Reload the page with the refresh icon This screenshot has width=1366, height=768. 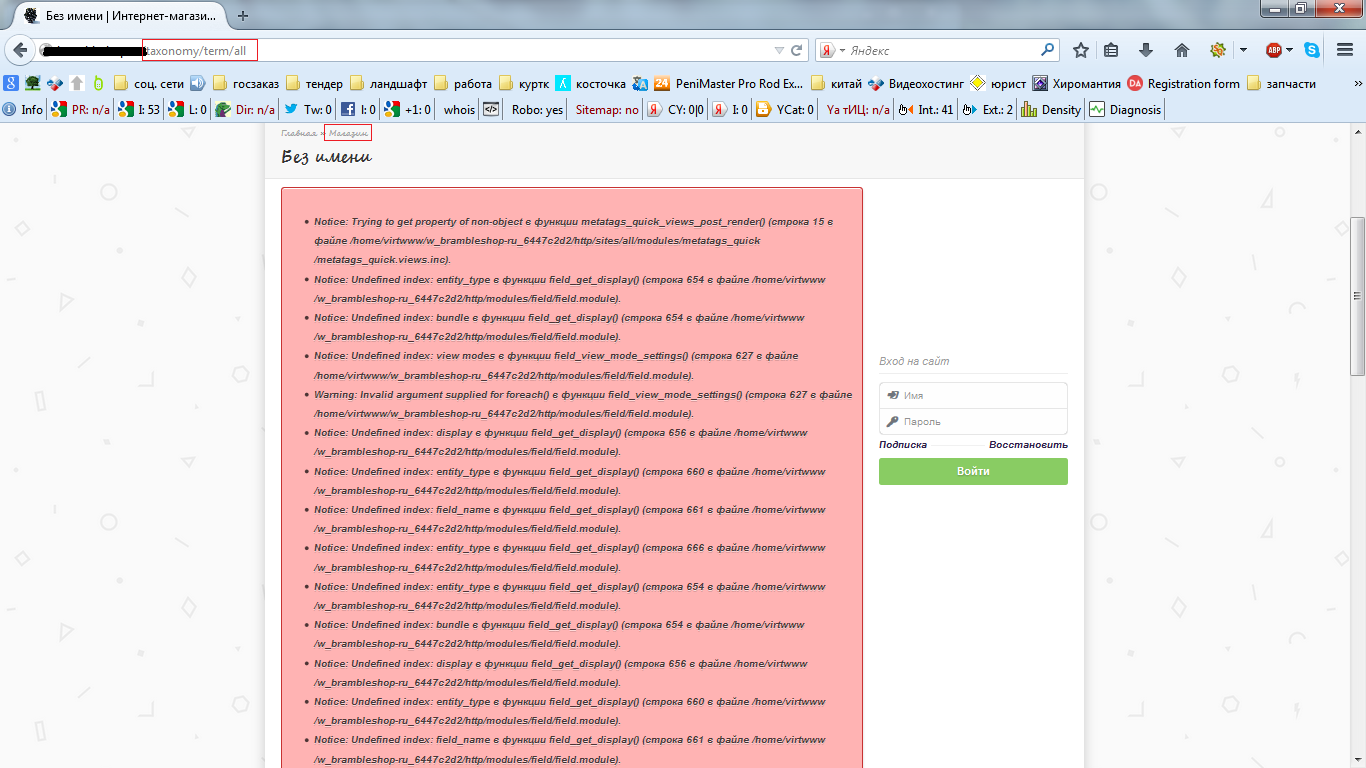pos(797,50)
